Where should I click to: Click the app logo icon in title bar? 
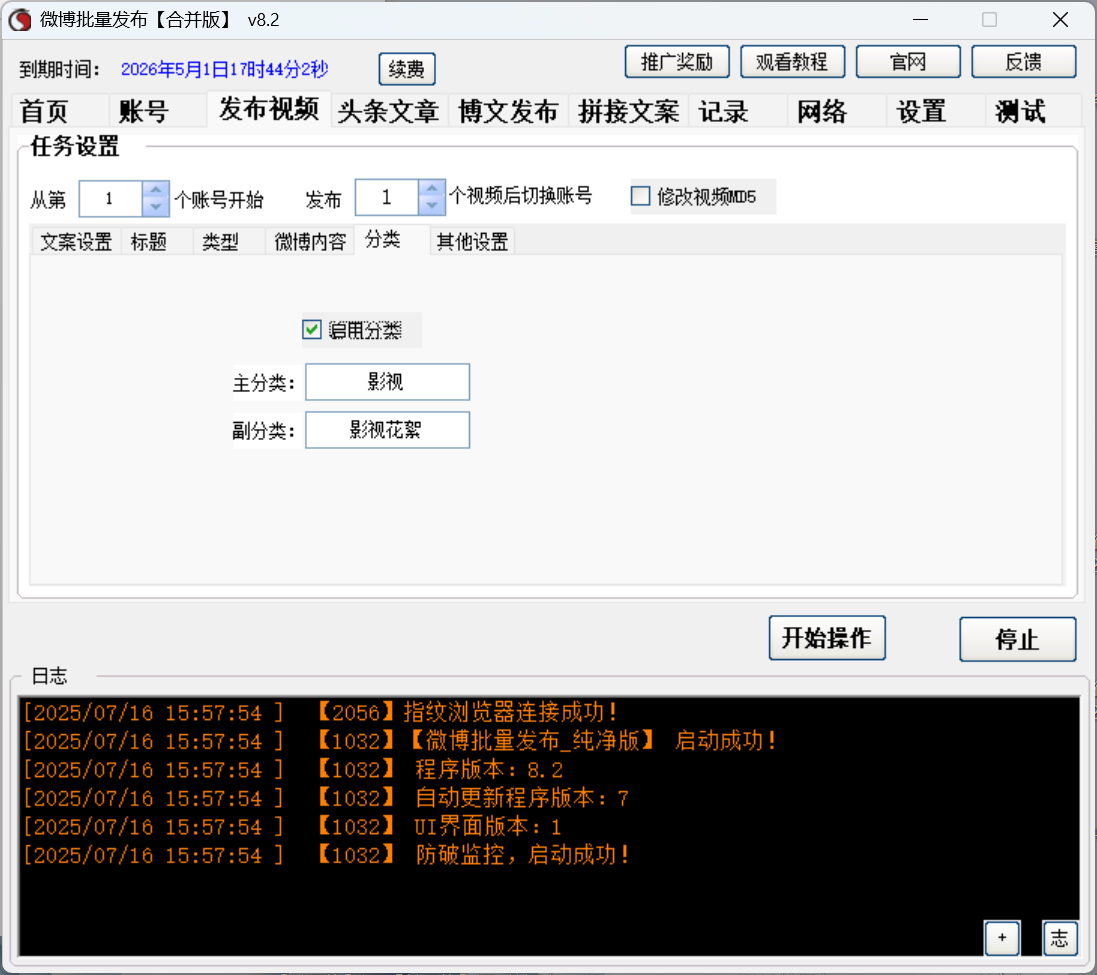[20, 20]
